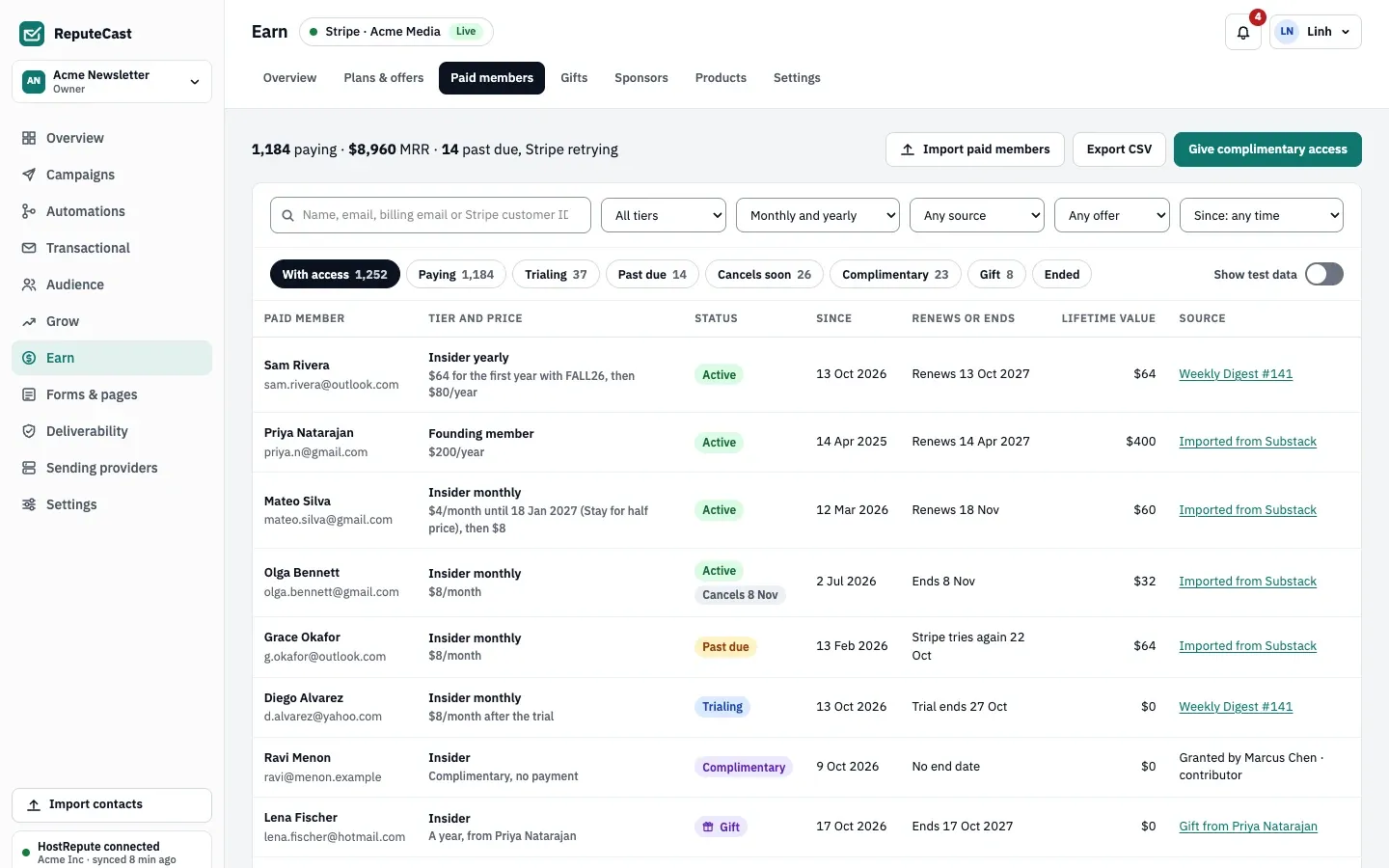Select the Gift 8 filter chip

click(996, 275)
